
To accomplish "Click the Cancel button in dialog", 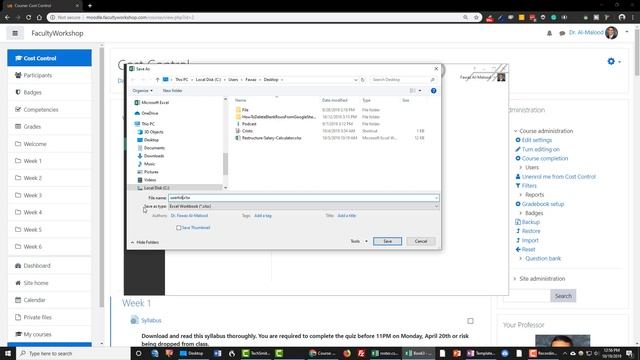I will pyautogui.click(x=421, y=241).
